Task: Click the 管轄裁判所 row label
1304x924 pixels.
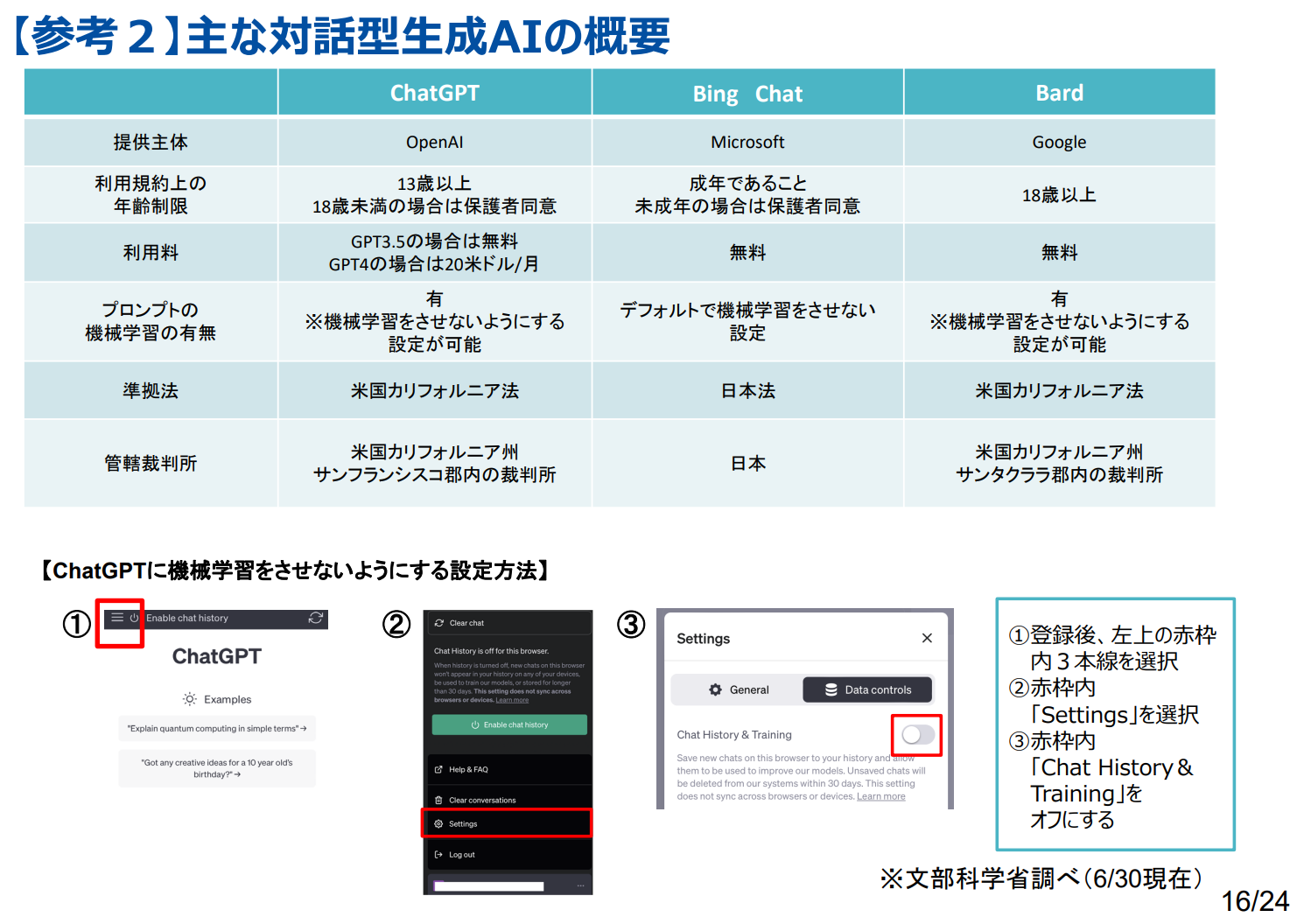Action: tap(151, 463)
